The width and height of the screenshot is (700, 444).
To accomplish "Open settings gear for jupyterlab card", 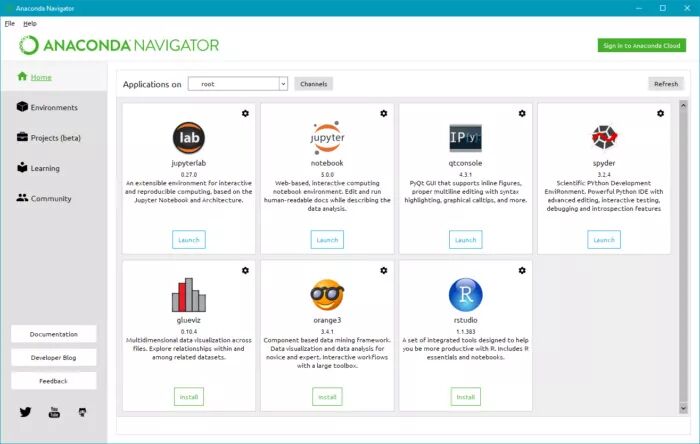I will point(245,113).
